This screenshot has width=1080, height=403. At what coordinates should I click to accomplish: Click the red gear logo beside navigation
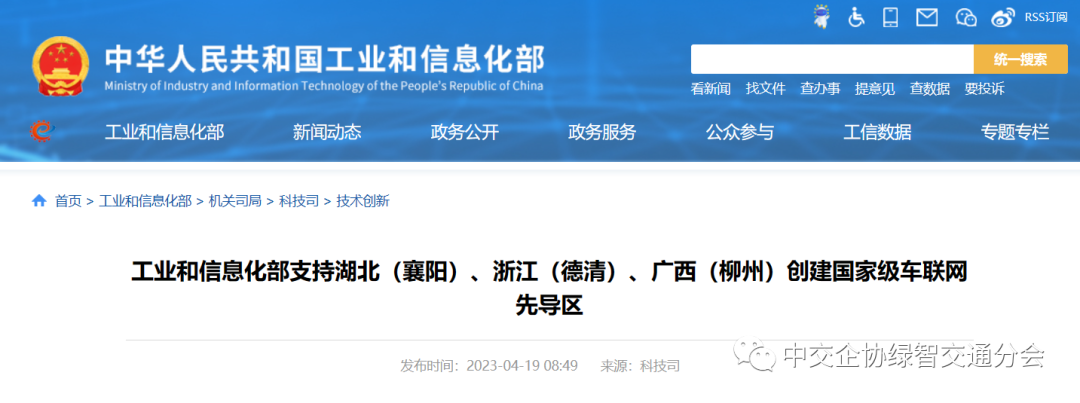[x=41, y=130]
